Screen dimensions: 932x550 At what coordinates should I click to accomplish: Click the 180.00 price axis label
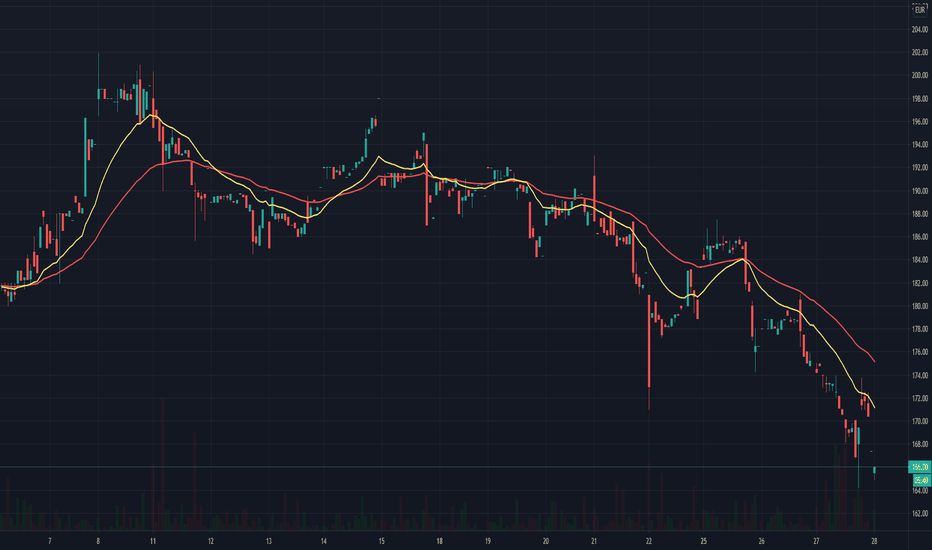click(920, 306)
